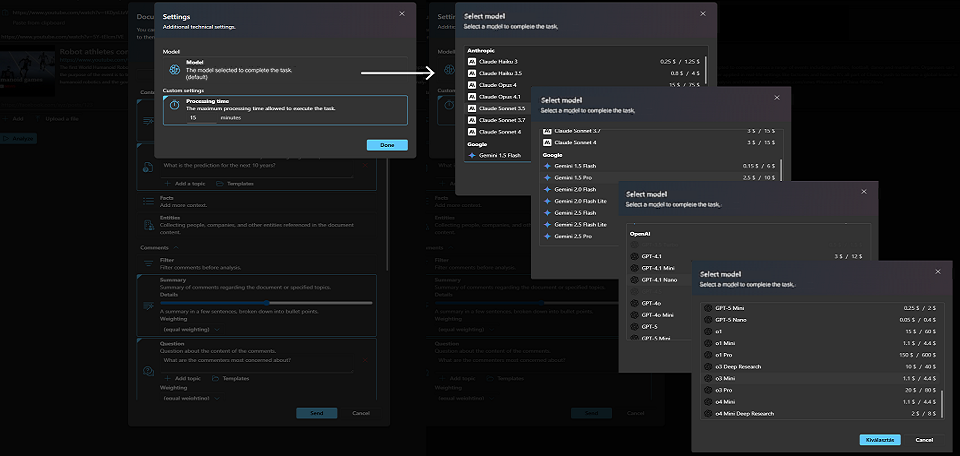Click the Gemini 2.0 Flash Lite sparkle icon
The height and width of the screenshot is (456, 960).
(x=547, y=201)
